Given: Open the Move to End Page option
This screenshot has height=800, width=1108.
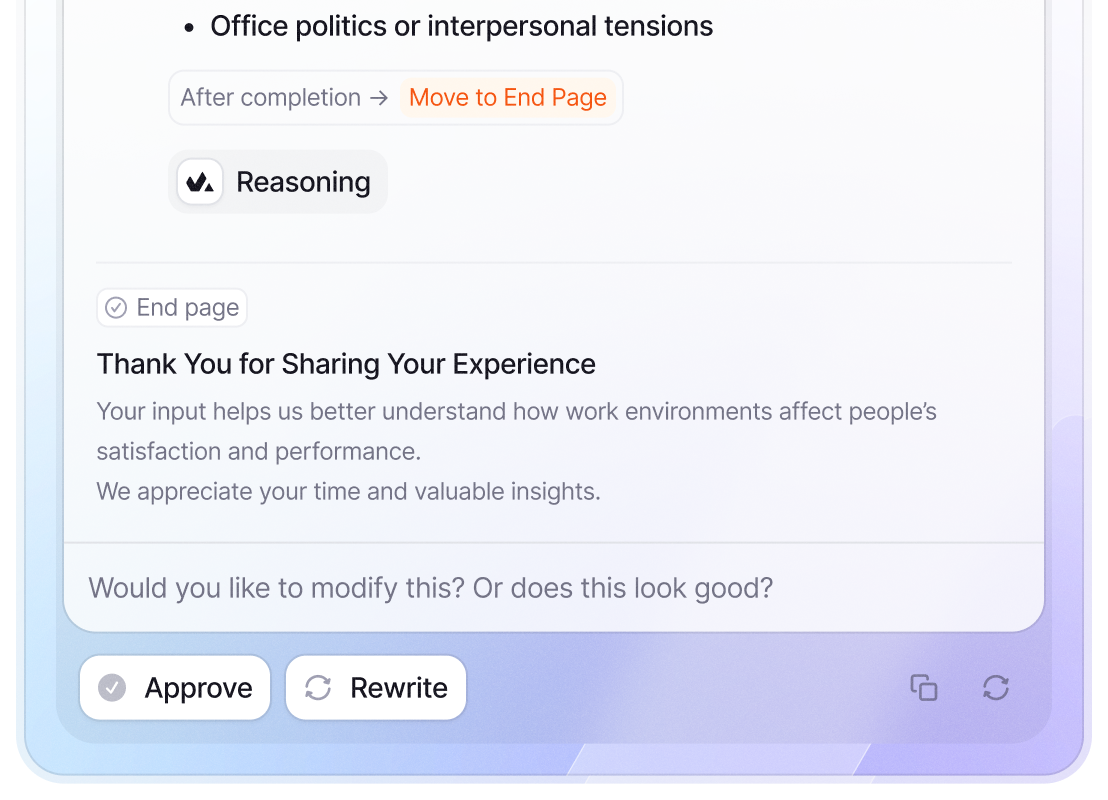Looking at the screenshot, I should coord(508,97).
